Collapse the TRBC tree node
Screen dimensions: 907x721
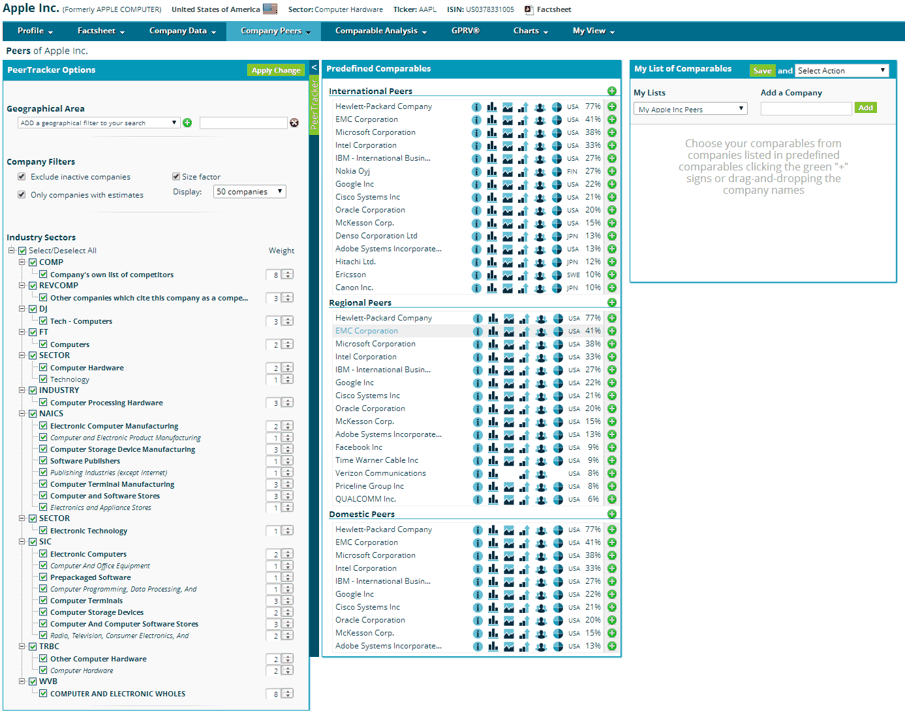coord(22,646)
